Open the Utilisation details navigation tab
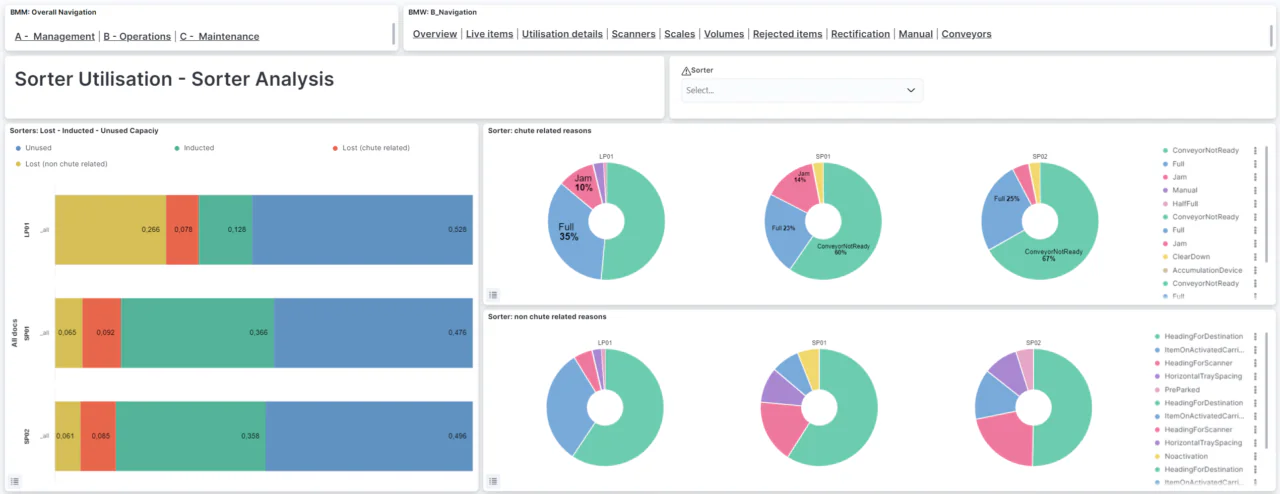Image resolution: width=1280 pixels, height=494 pixels. coord(562,34)
